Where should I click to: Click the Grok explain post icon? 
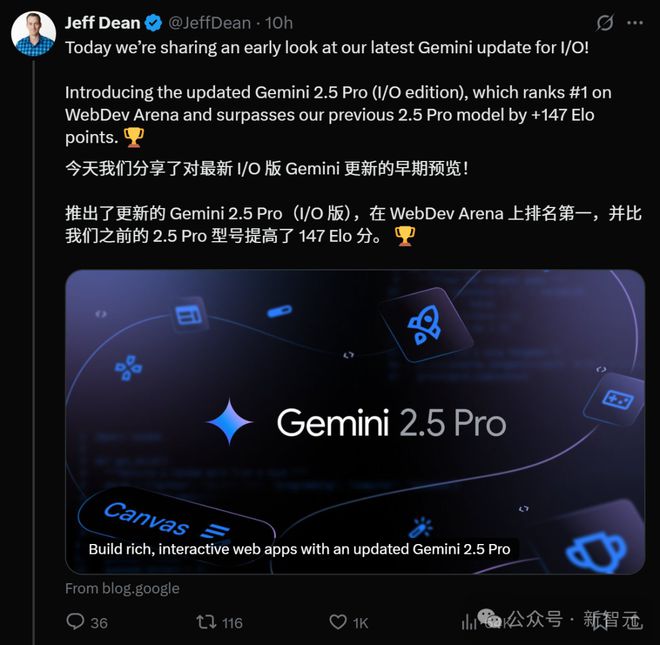(604, 23)
